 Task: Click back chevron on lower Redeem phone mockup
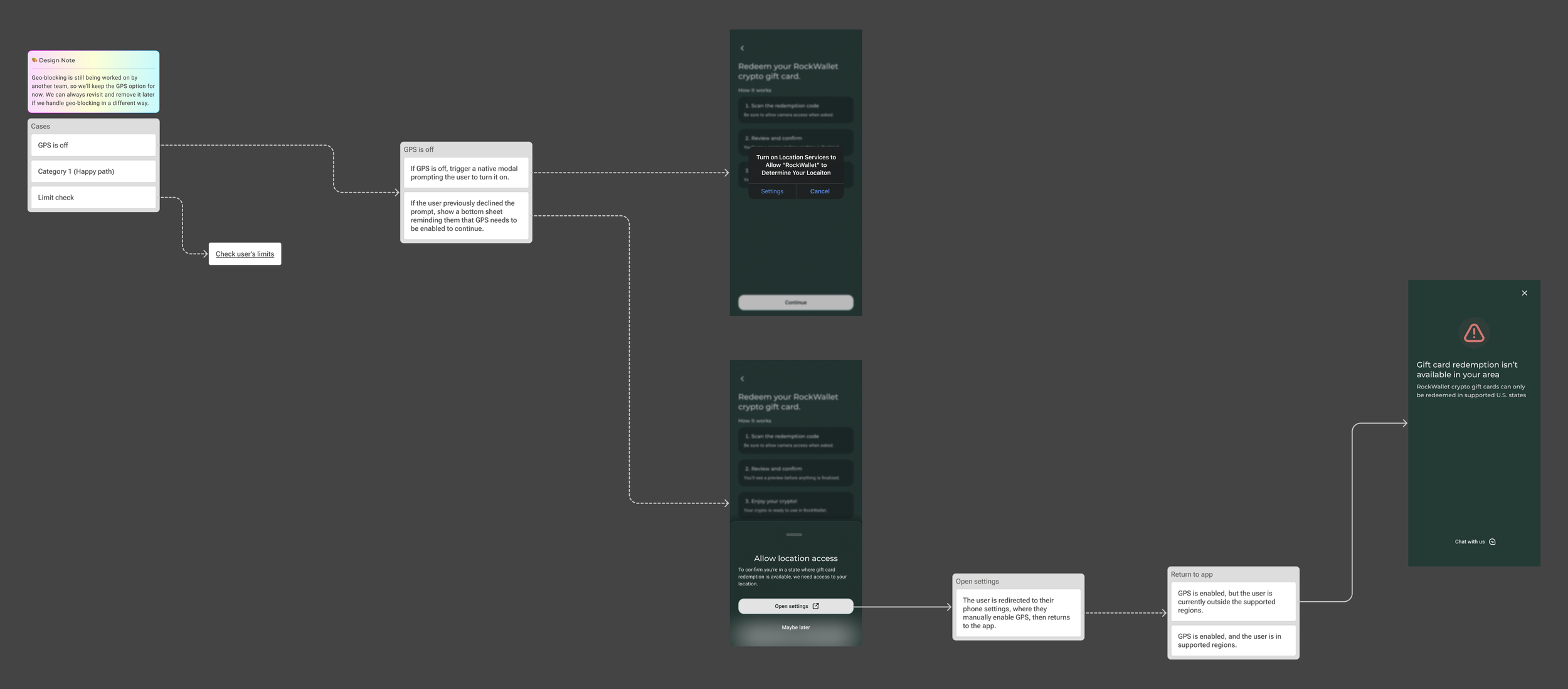click(742, 379)
